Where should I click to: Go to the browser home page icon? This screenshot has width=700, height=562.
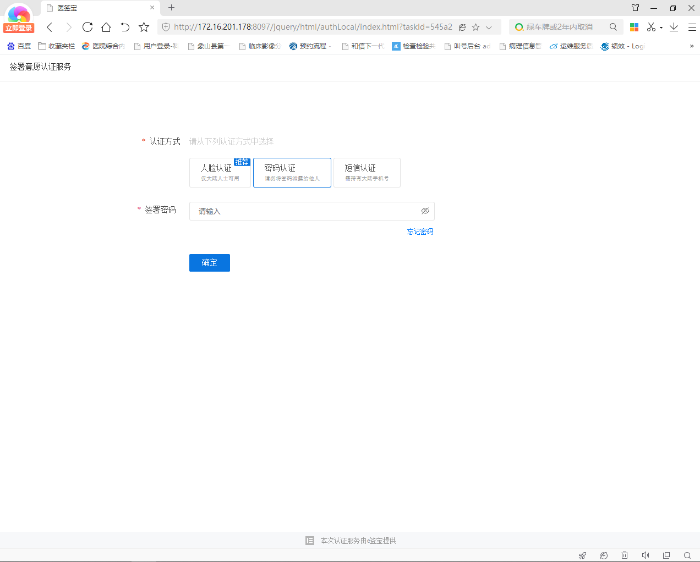click(x=106, y=27)
